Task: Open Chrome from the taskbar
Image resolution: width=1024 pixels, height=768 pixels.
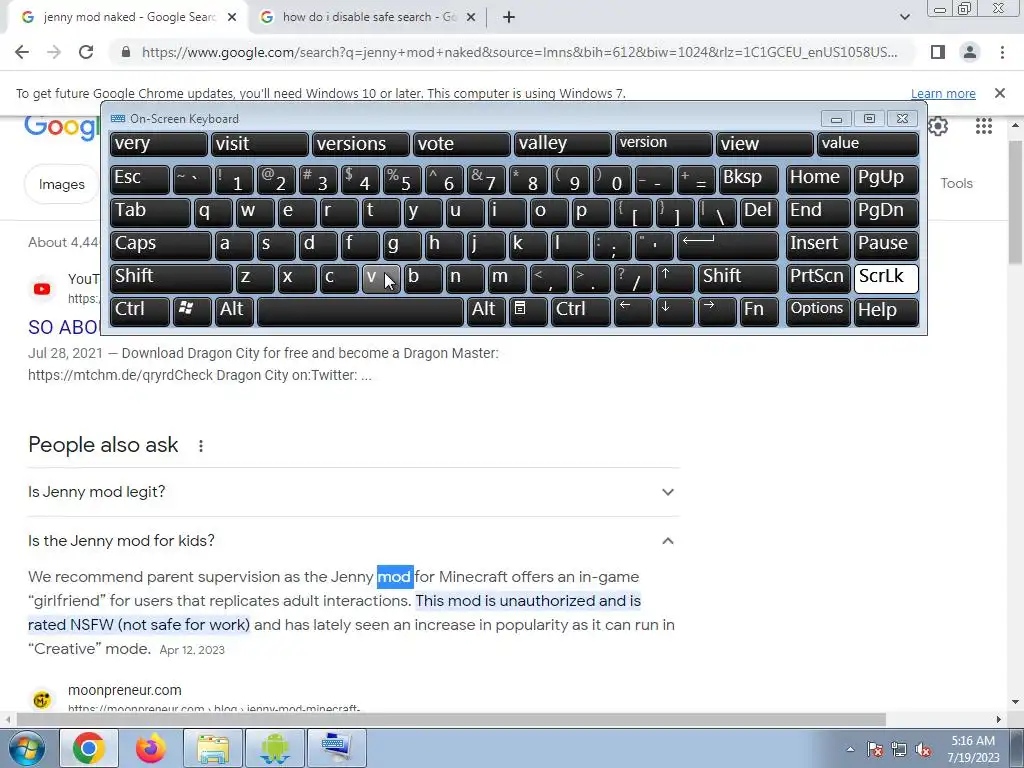Action: pyautogui.click(x=89, y=748)
